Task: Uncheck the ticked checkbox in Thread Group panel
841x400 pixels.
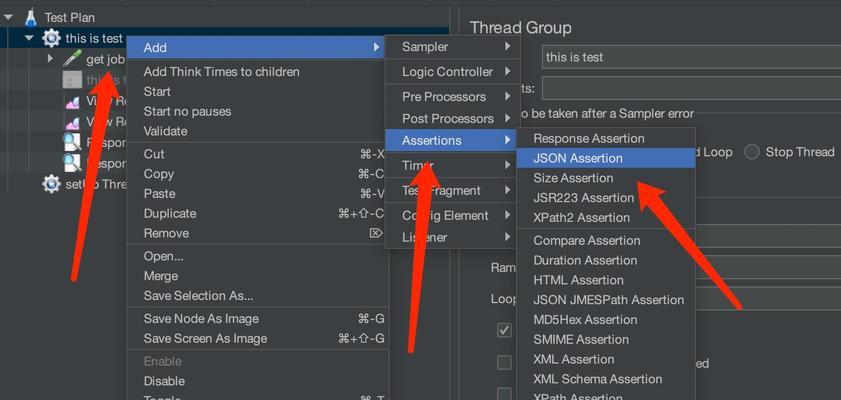Action: pyautogui.click(x=504, y=330)
